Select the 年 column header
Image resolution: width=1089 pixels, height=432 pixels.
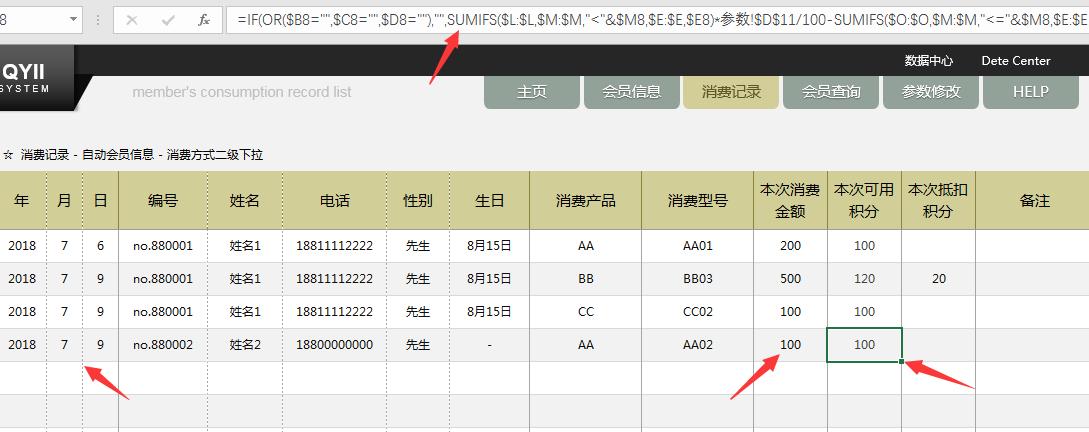22,201
